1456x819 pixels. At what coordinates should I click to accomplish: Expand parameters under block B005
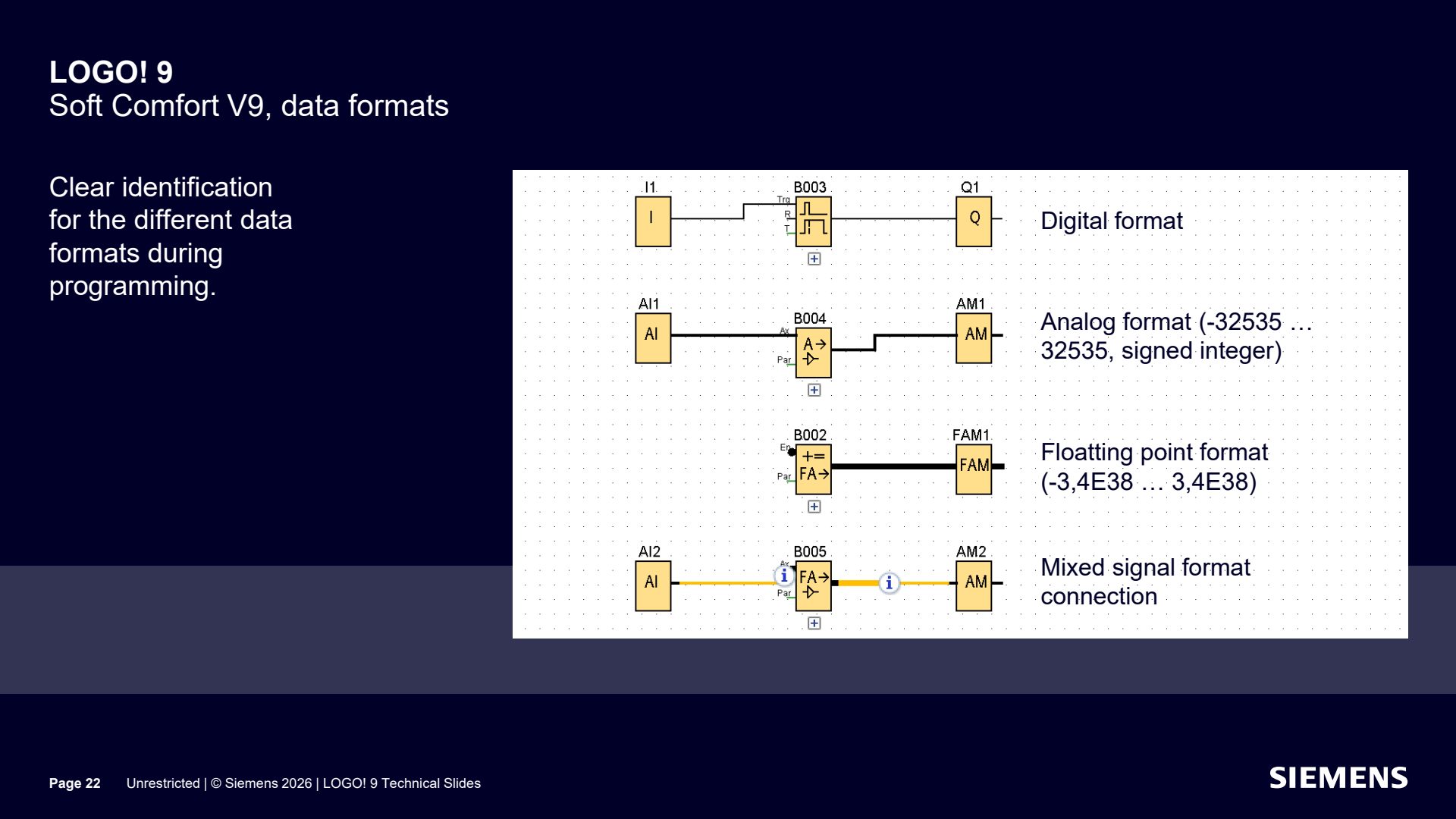click(x=814, y=623)
